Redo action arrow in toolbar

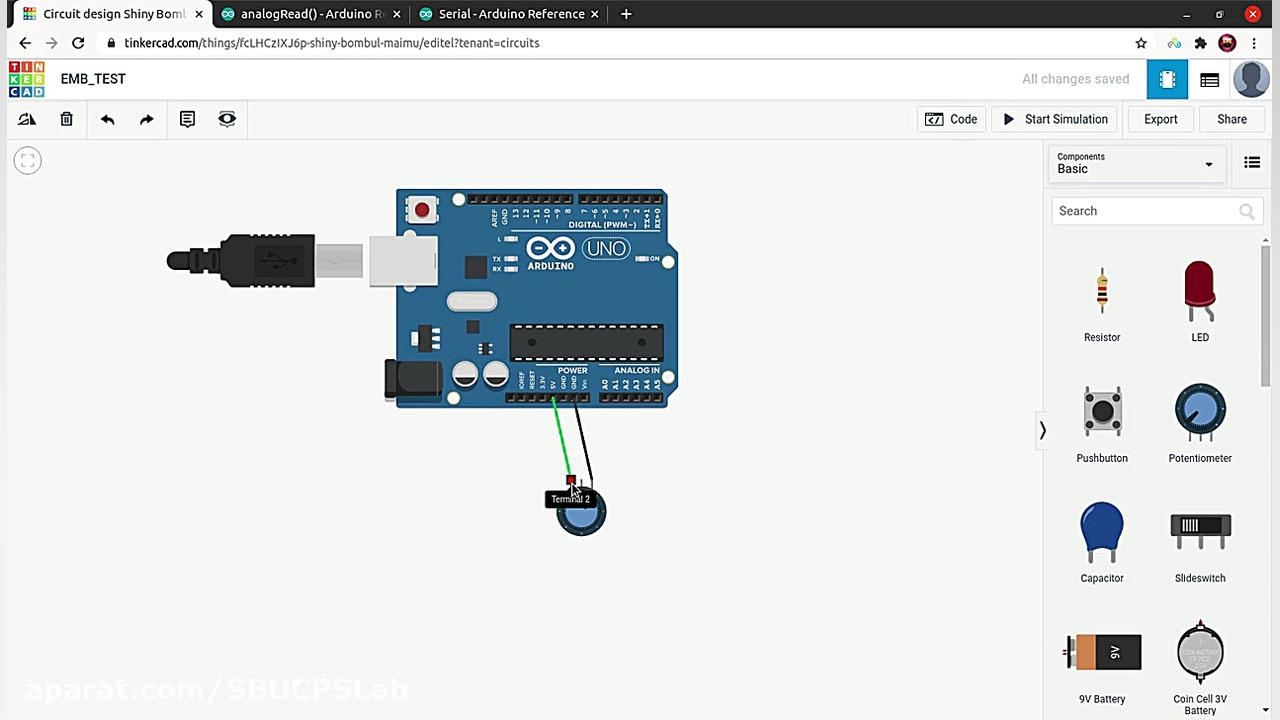point(147,119)
